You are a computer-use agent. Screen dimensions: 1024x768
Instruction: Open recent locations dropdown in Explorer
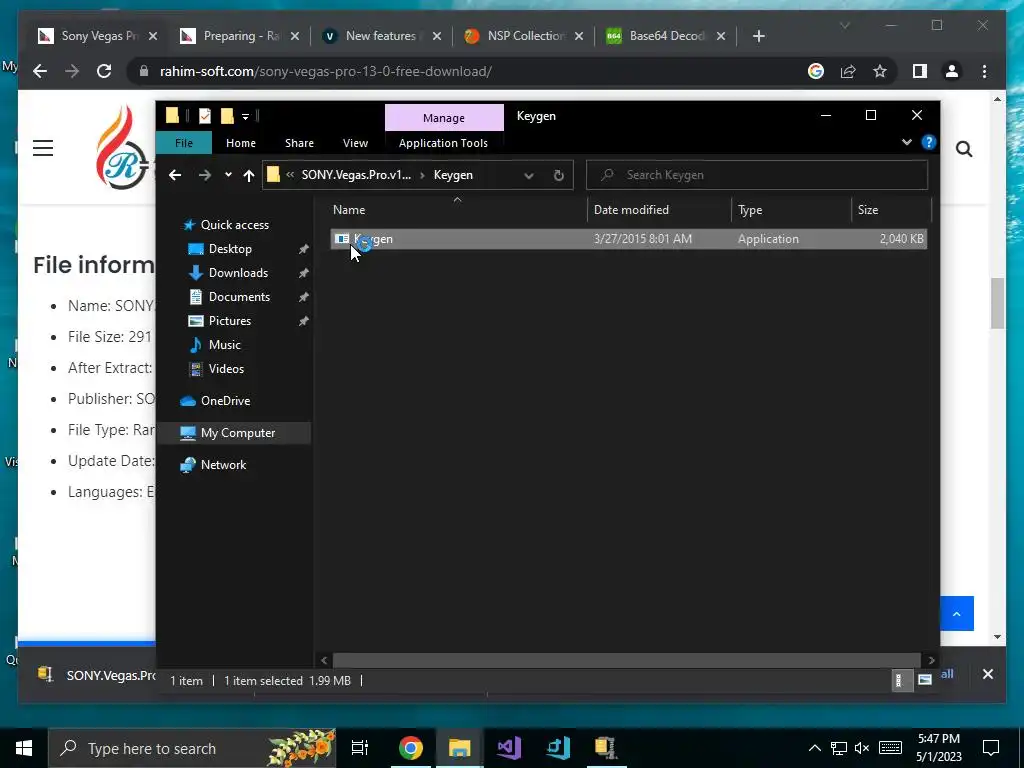coord(228,175)
